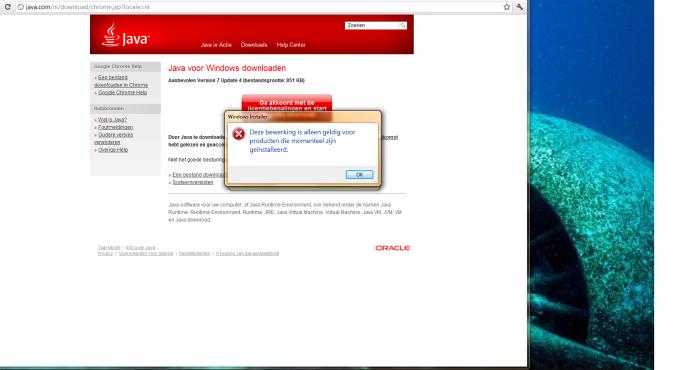Screen dimensions: 700x370
Task: Open 'Een bestand downloaden in Chrome' sidebar link
Action: pyautogui.click(x=121, y=81)
